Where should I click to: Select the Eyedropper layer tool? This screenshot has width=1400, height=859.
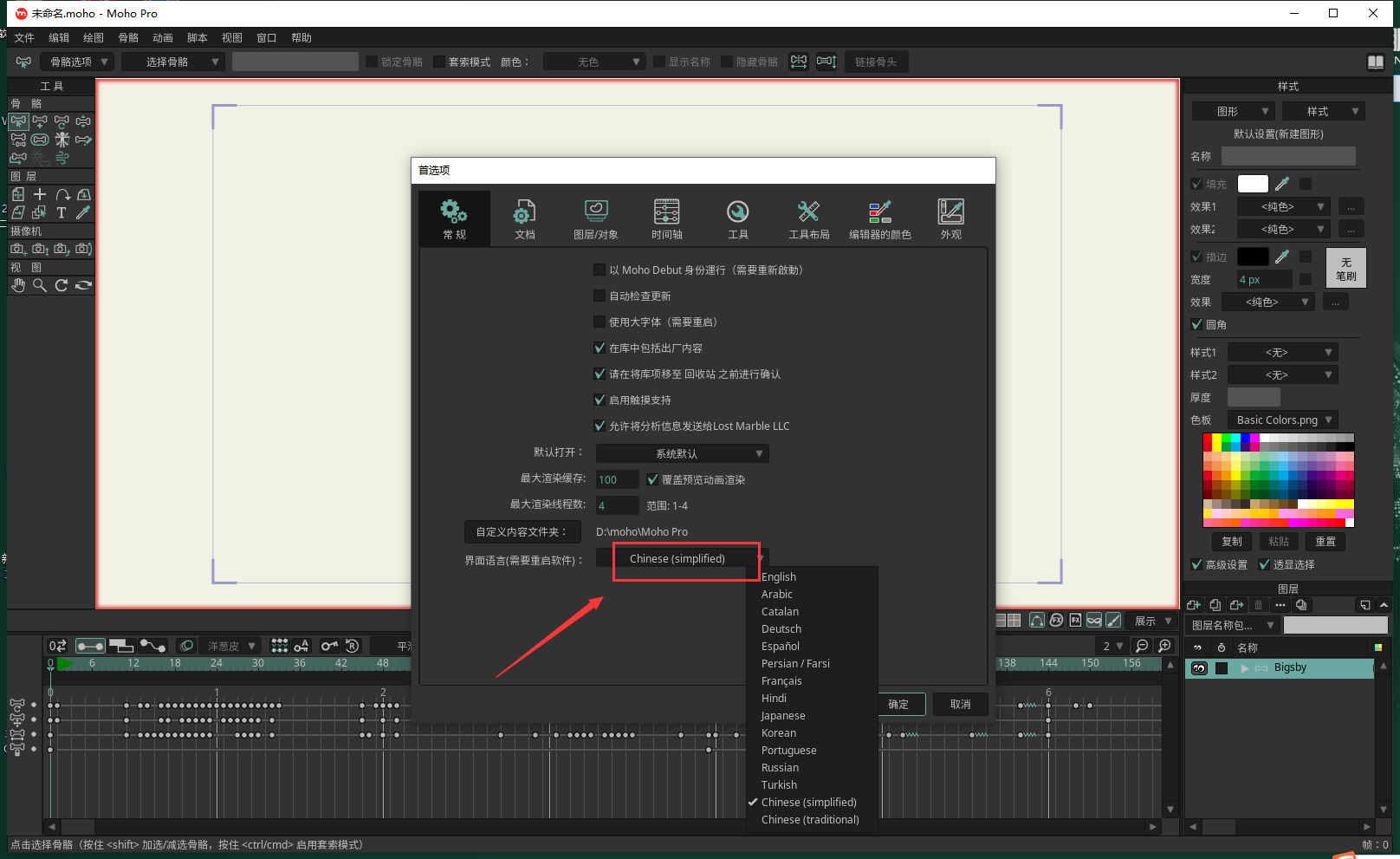pos(83,212)
